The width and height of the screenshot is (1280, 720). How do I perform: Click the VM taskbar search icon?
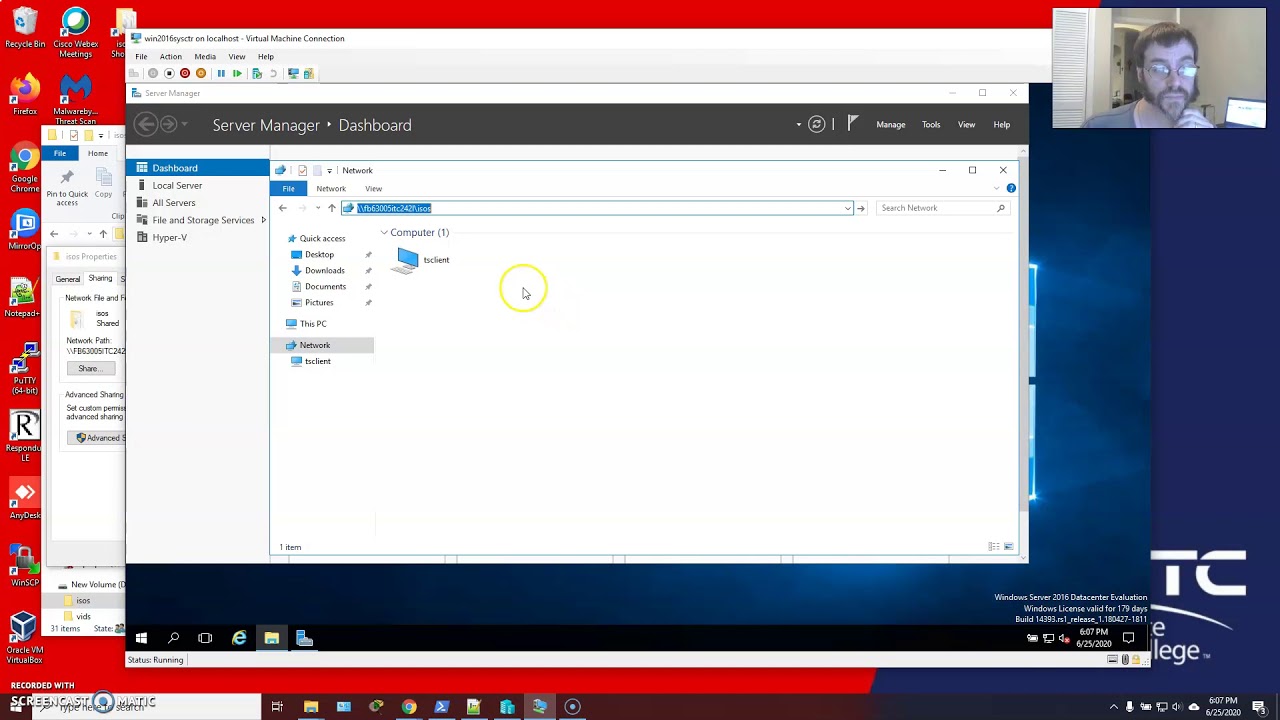click(x=173, y=638)
